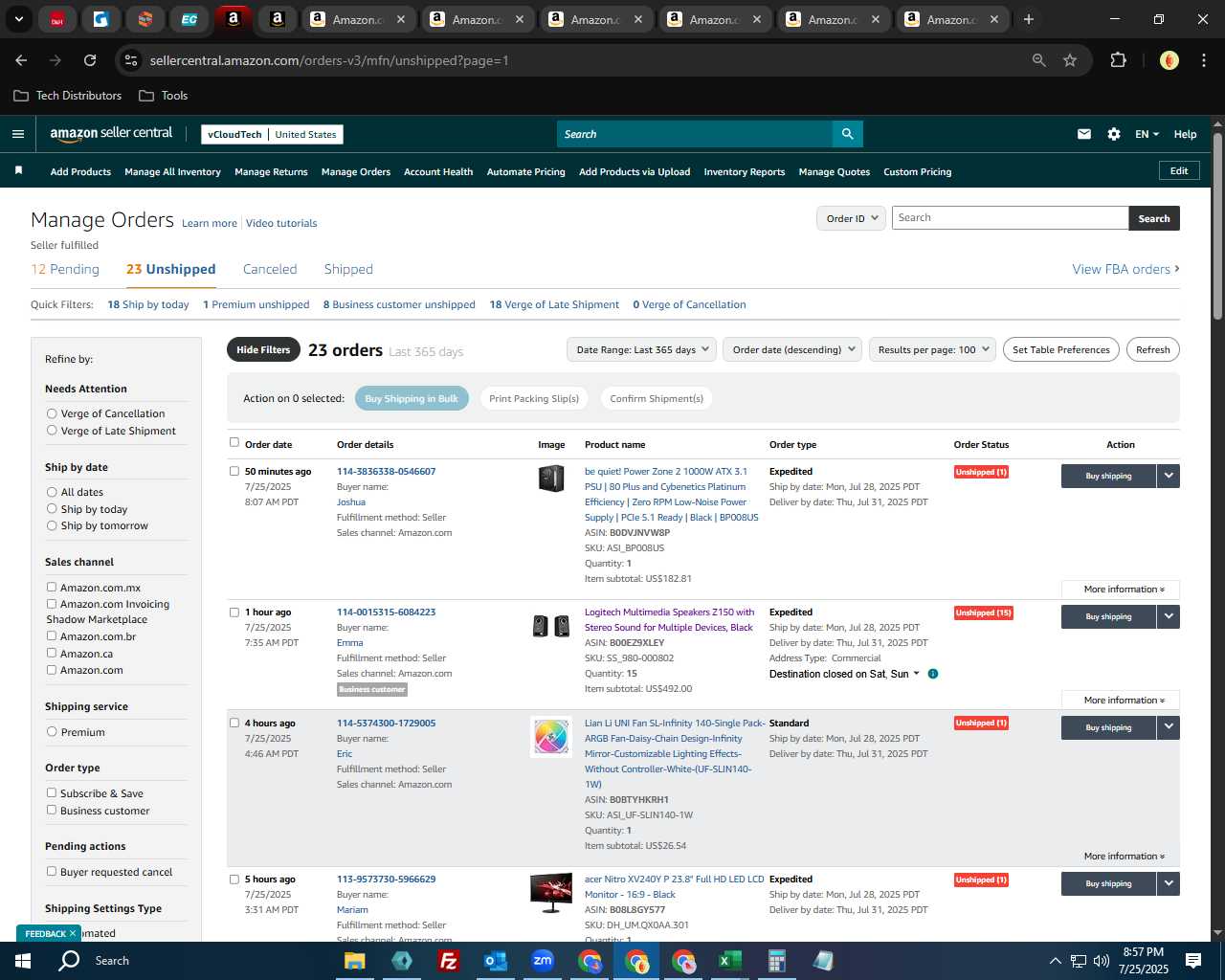Screen dimensions: 1225x980
Task: Expand the Destination closed on Sat, Sun arrow
Action: click(x=916, y=674)
